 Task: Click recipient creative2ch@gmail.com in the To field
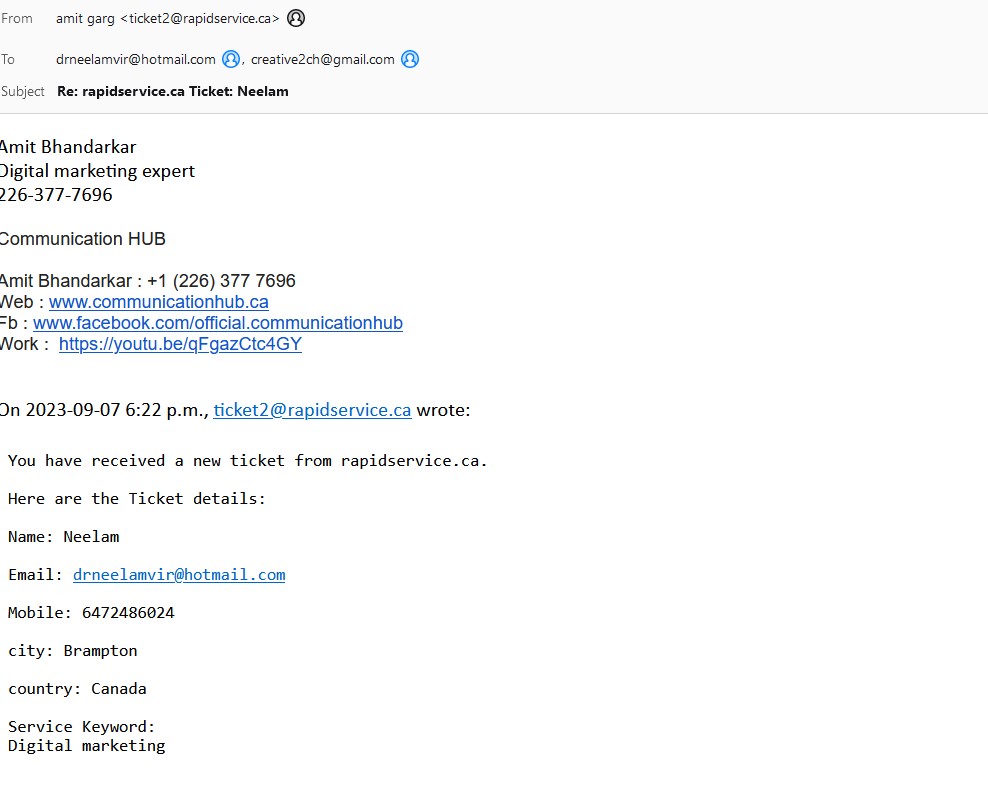click(x=322, y=59)
